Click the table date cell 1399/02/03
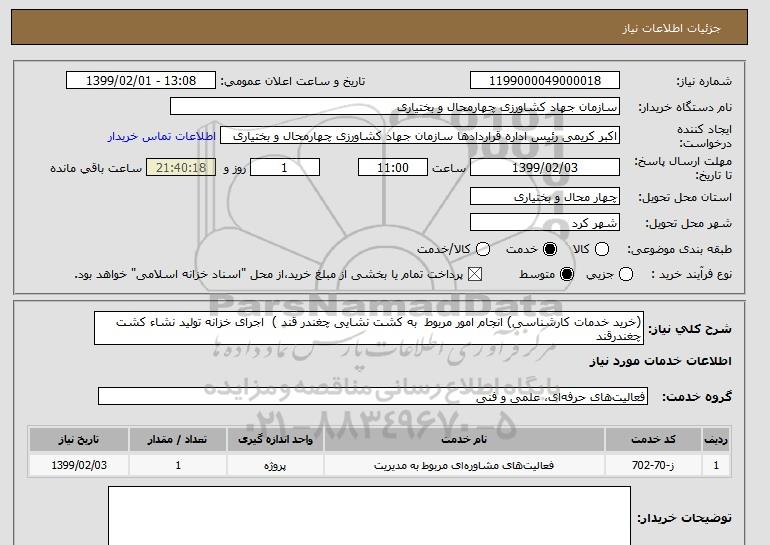 coord(79,465)
